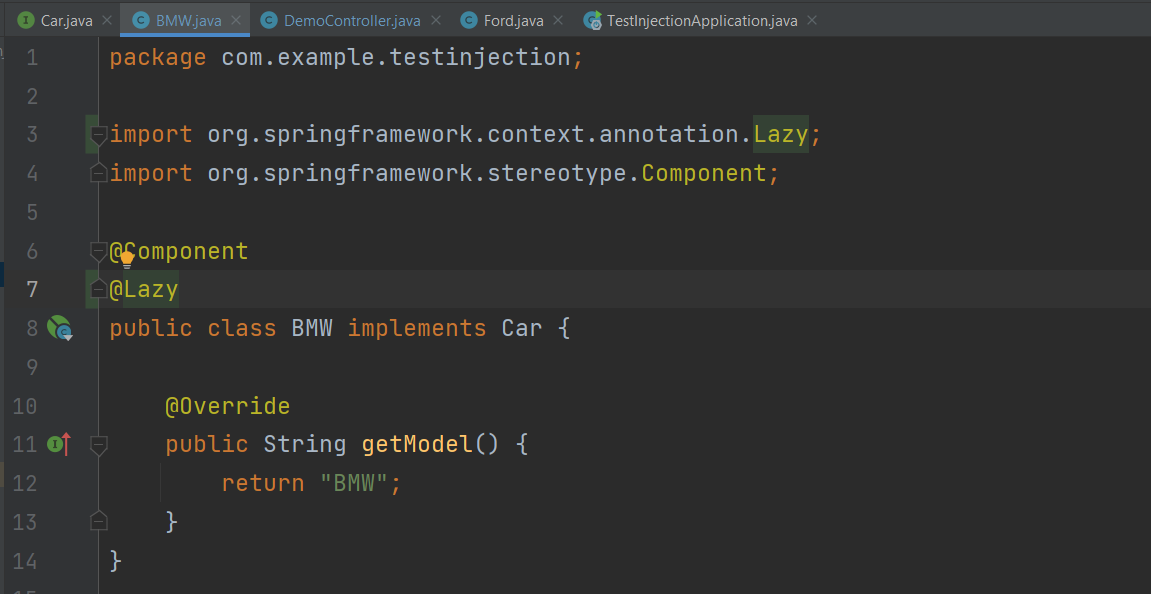Viewport: 1151px width, 594px height.
Task: Close the Ford.java tab
Action: coord(559,21)
